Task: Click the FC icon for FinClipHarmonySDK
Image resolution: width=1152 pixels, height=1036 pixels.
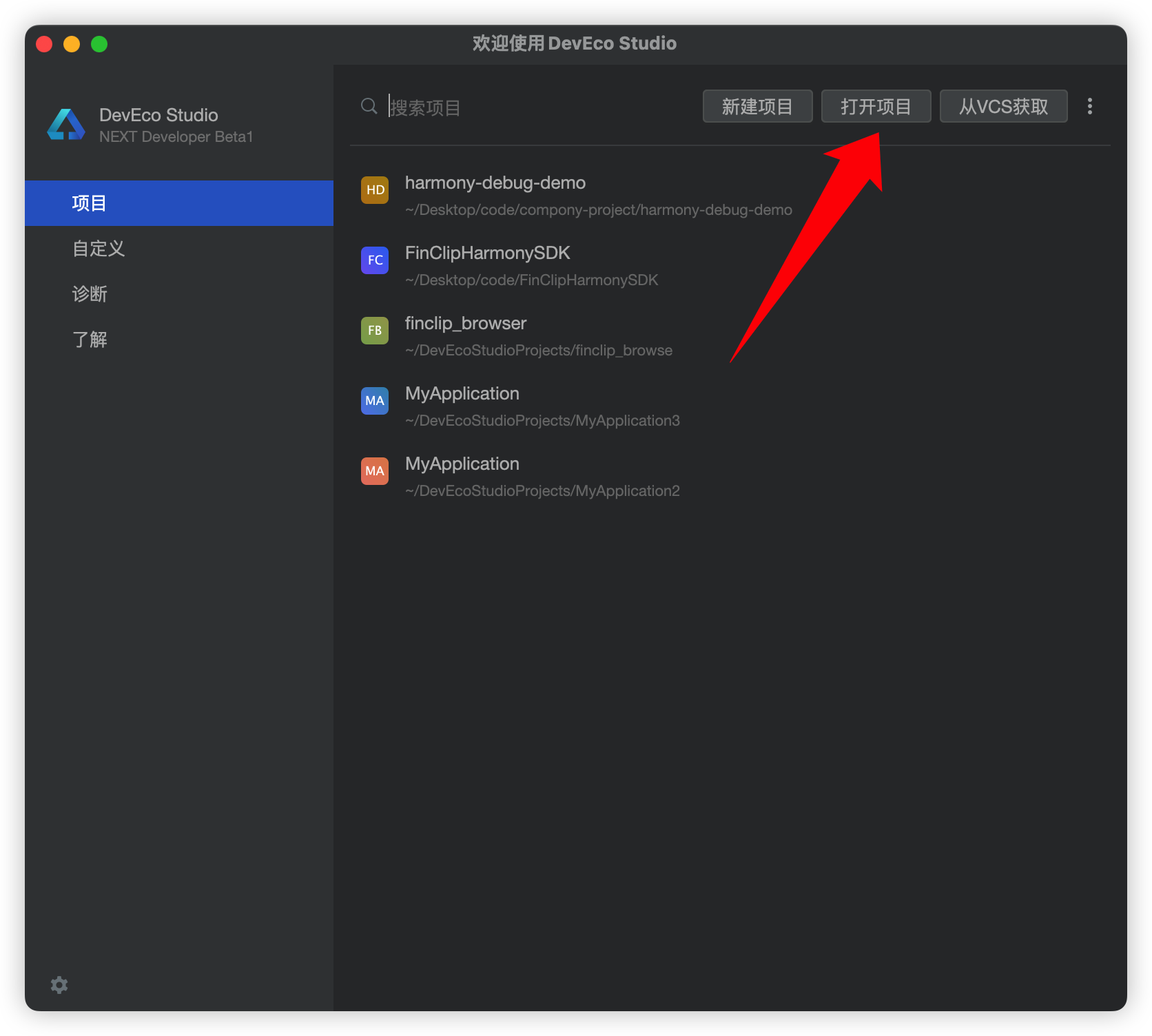Action: [375, 260]
